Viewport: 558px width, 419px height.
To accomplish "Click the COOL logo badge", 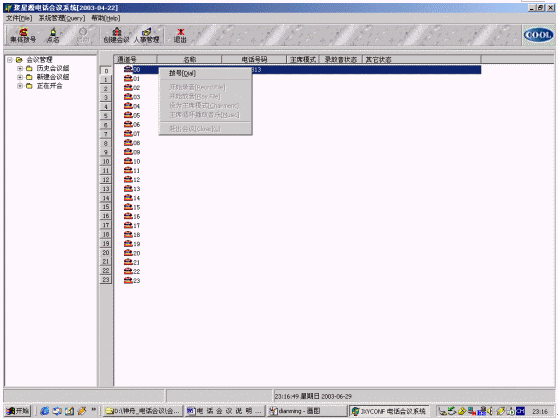I will pos(538,35).
